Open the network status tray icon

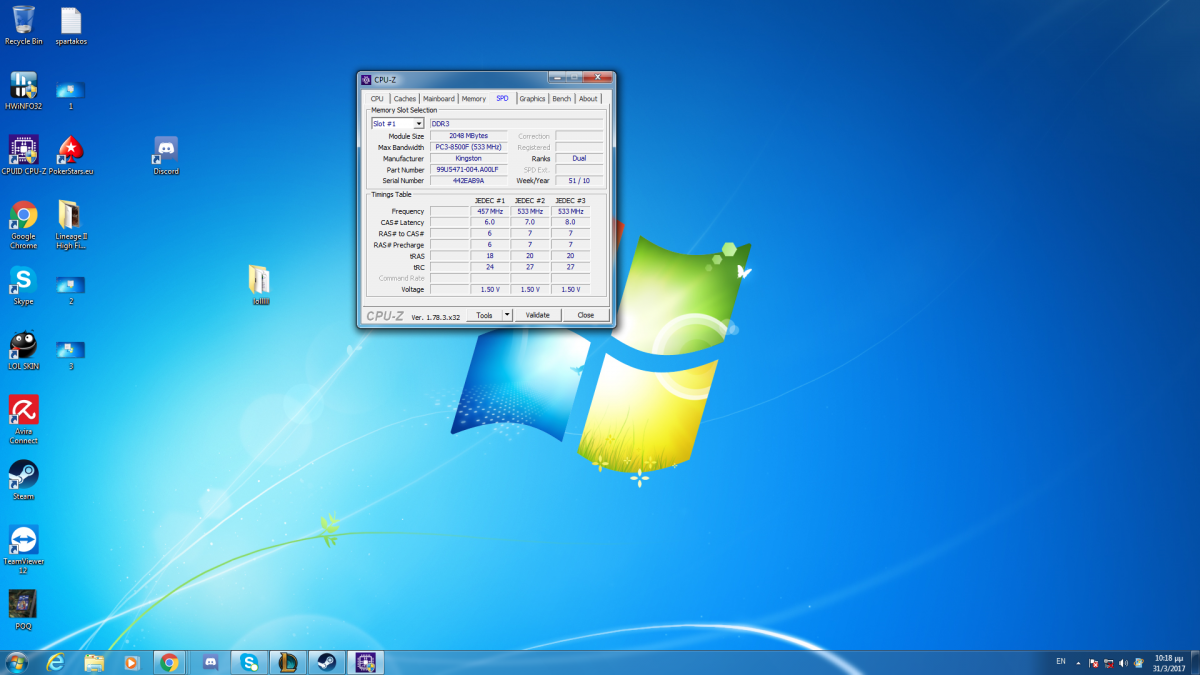click(1109, 662)
